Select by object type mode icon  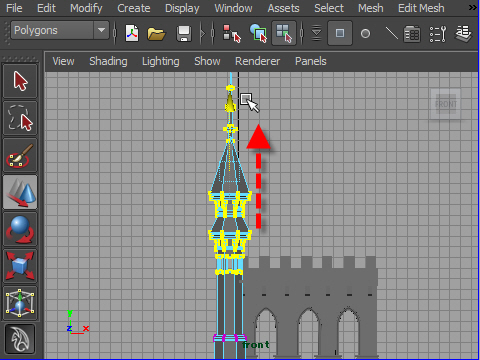(x=258, y=33)
